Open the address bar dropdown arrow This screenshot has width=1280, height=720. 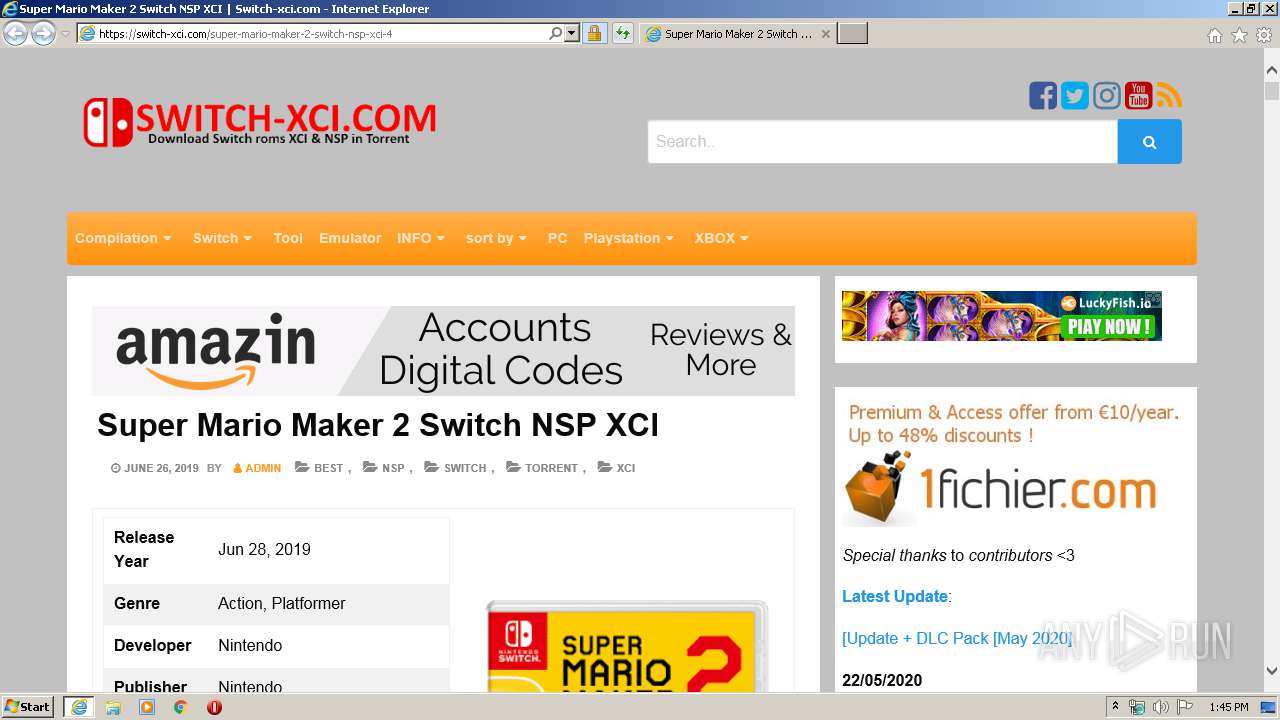click(572, 33)
